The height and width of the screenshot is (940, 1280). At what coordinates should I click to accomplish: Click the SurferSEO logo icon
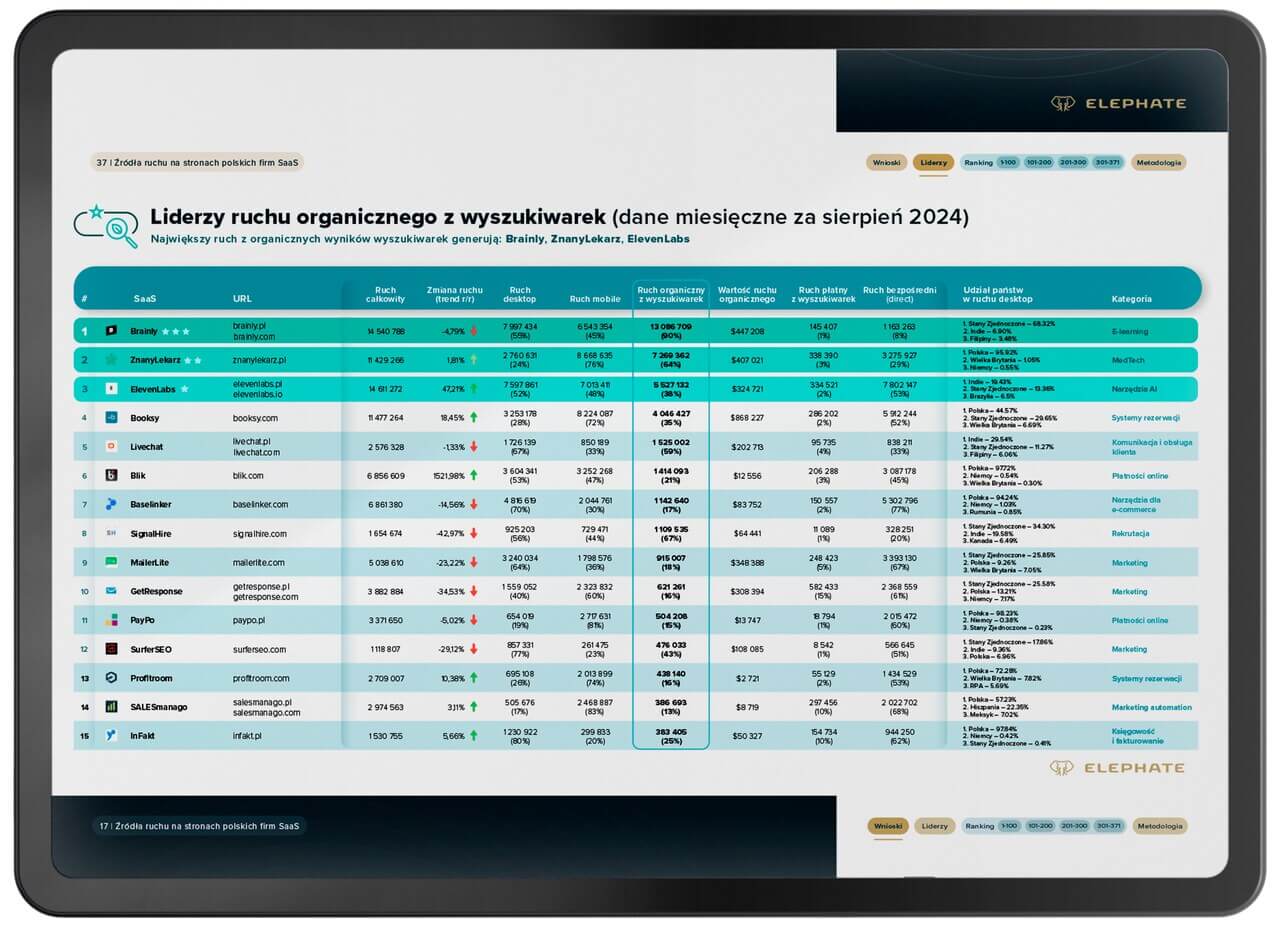point(112,649)
